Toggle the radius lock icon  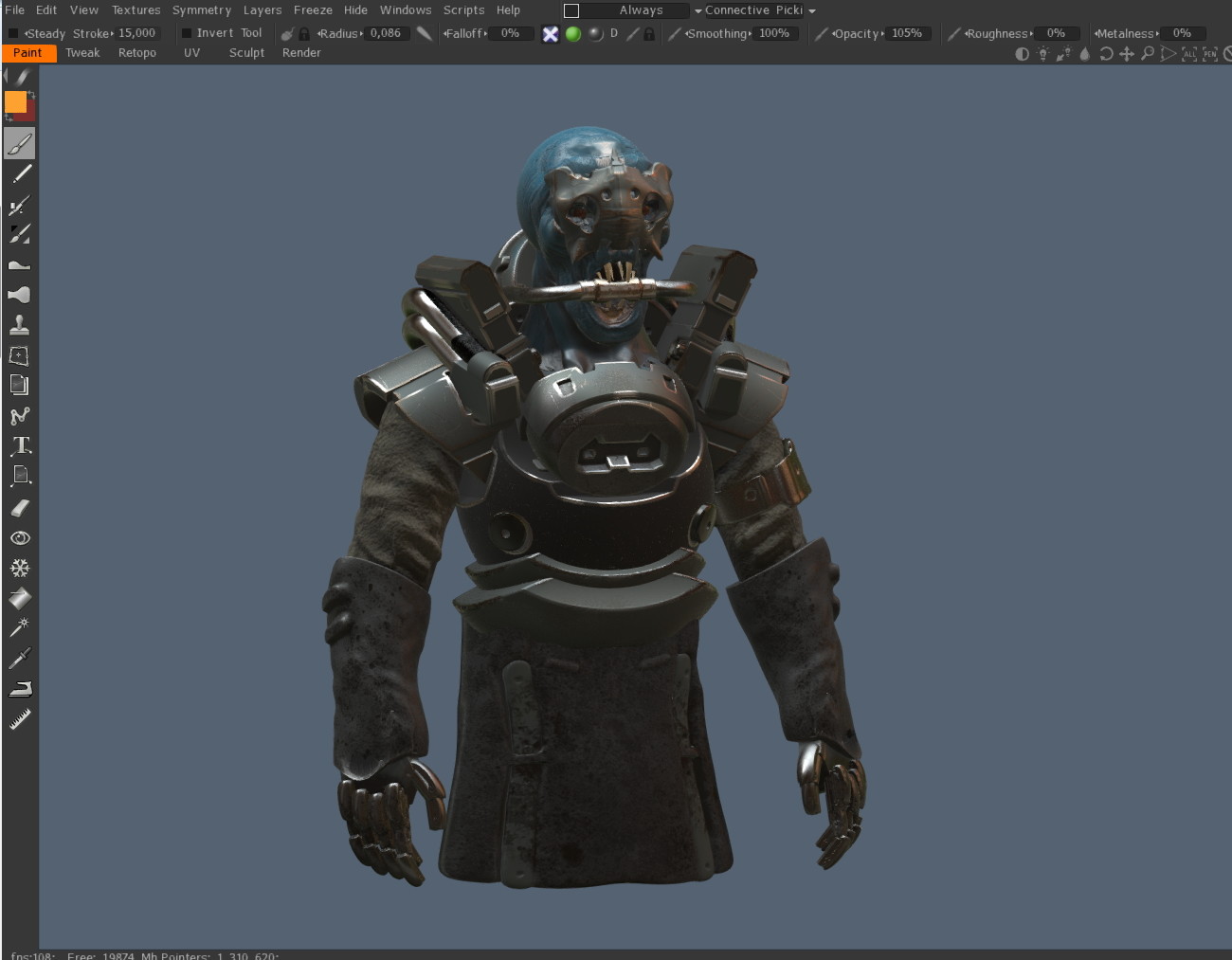pos(304,34)
